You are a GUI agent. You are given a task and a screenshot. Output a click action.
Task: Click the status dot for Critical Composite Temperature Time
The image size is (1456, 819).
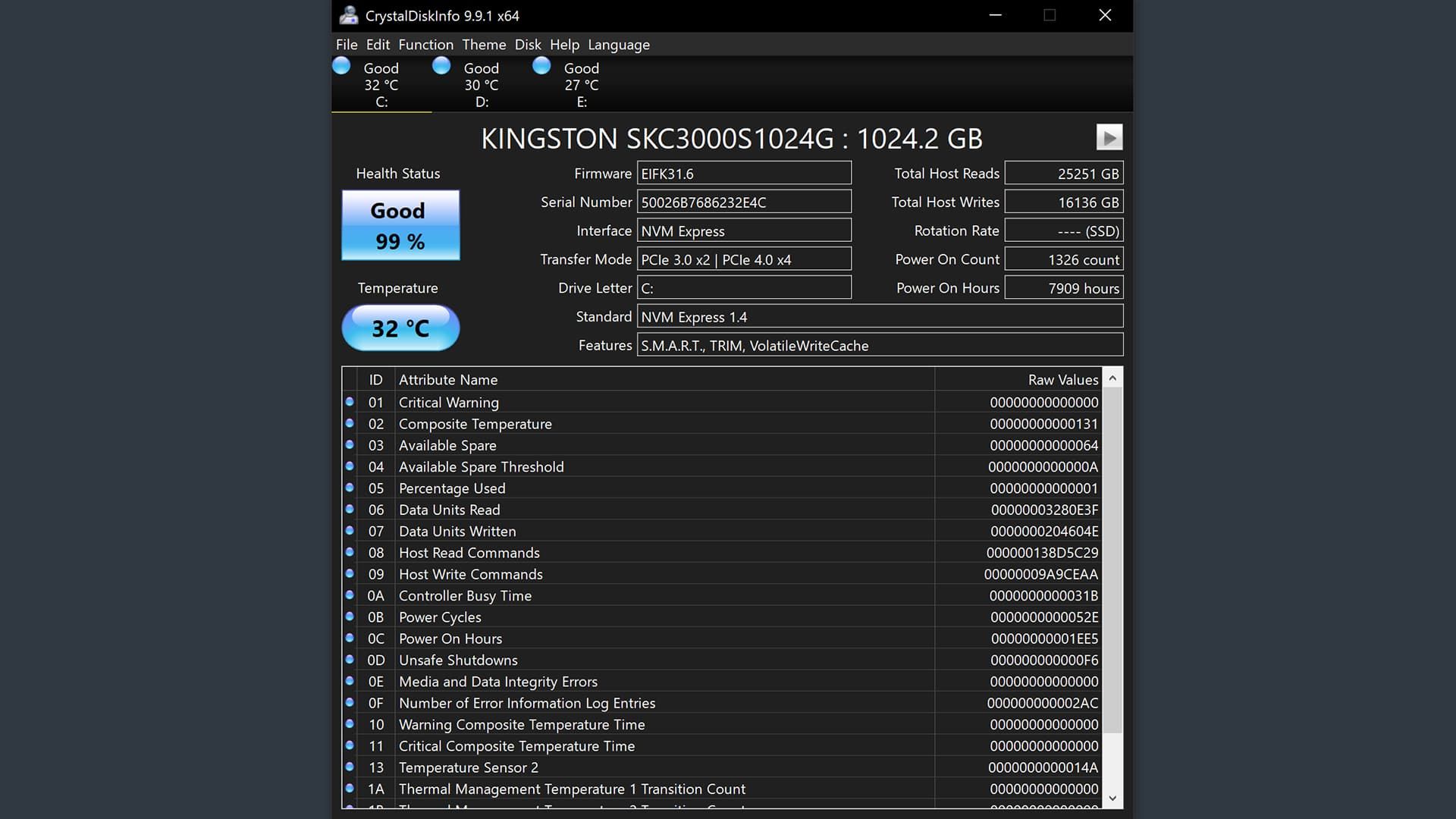pos(350,745)
